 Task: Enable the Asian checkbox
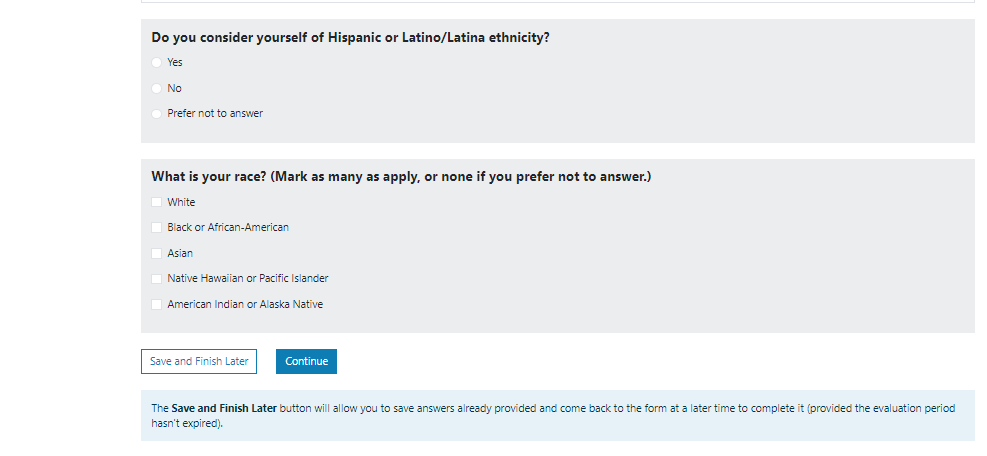tap(156, 253)
